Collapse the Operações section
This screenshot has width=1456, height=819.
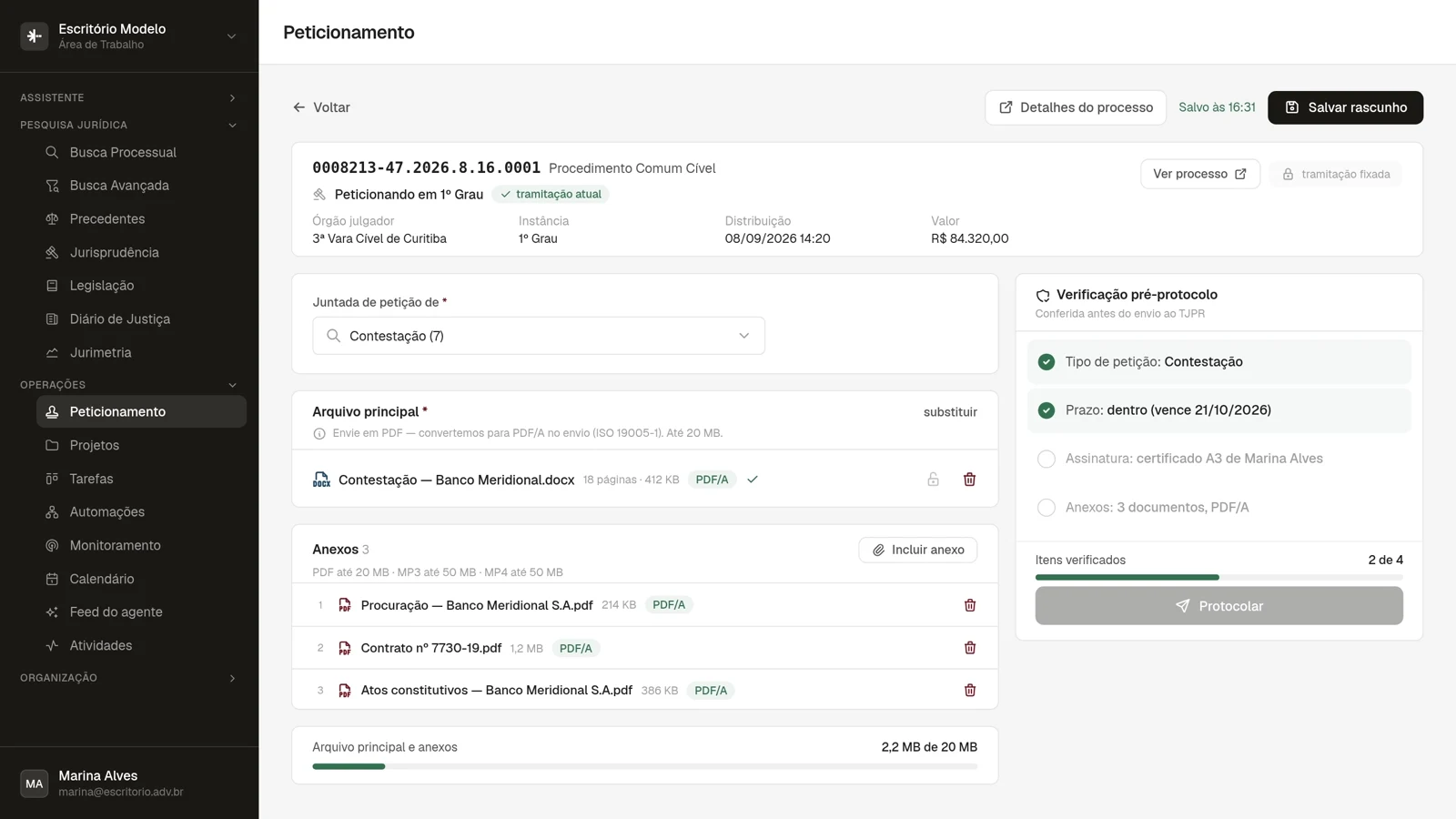point(129,385)
